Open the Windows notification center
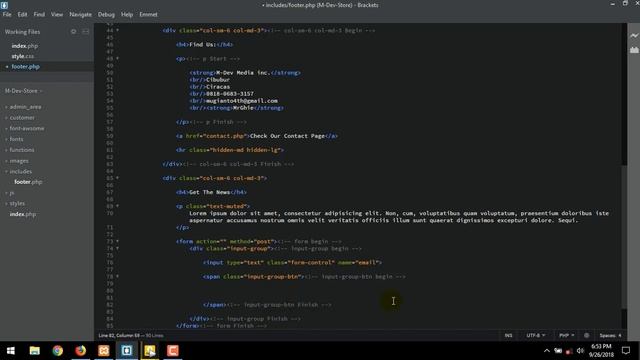The height and width of the screenshot is (360, 640). click(x=626, y=351)
